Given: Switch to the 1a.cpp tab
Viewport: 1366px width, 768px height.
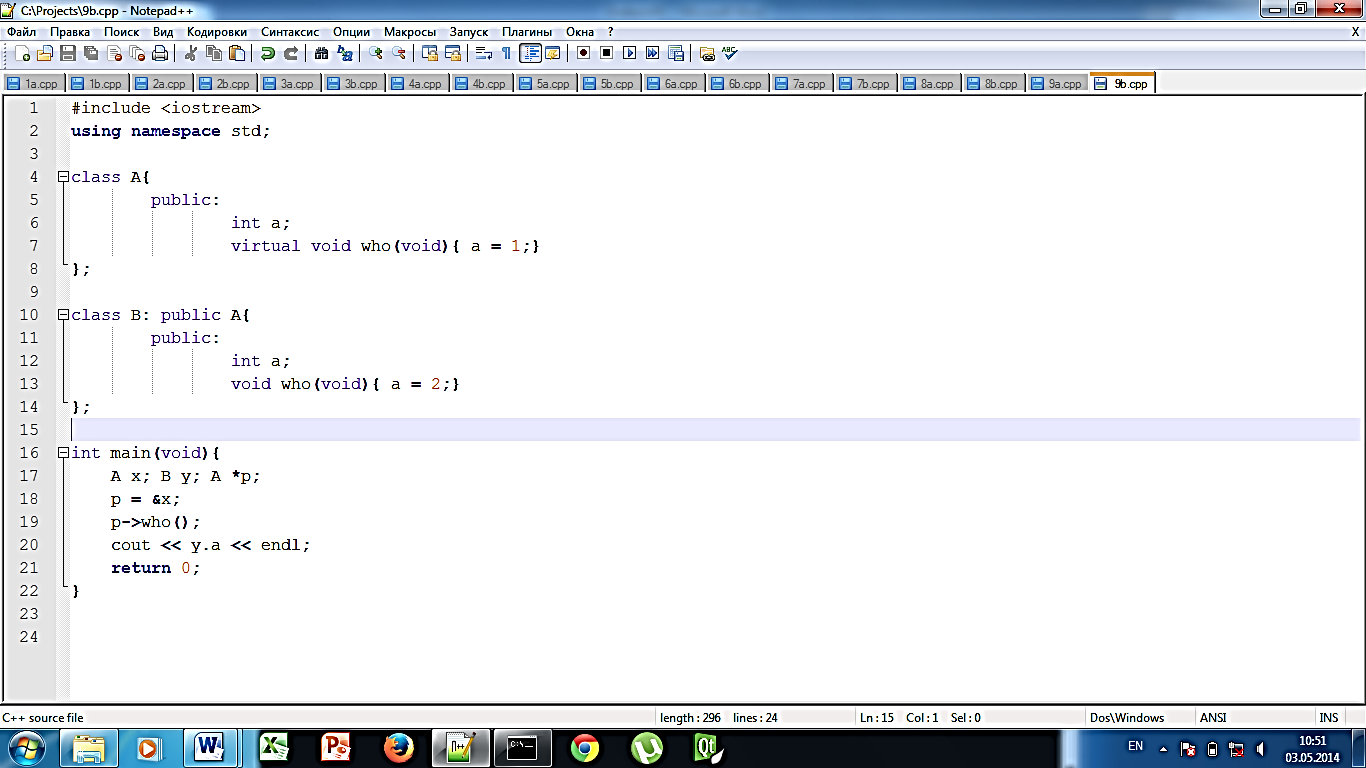Looking at the screenshot, I should point(33,84).
